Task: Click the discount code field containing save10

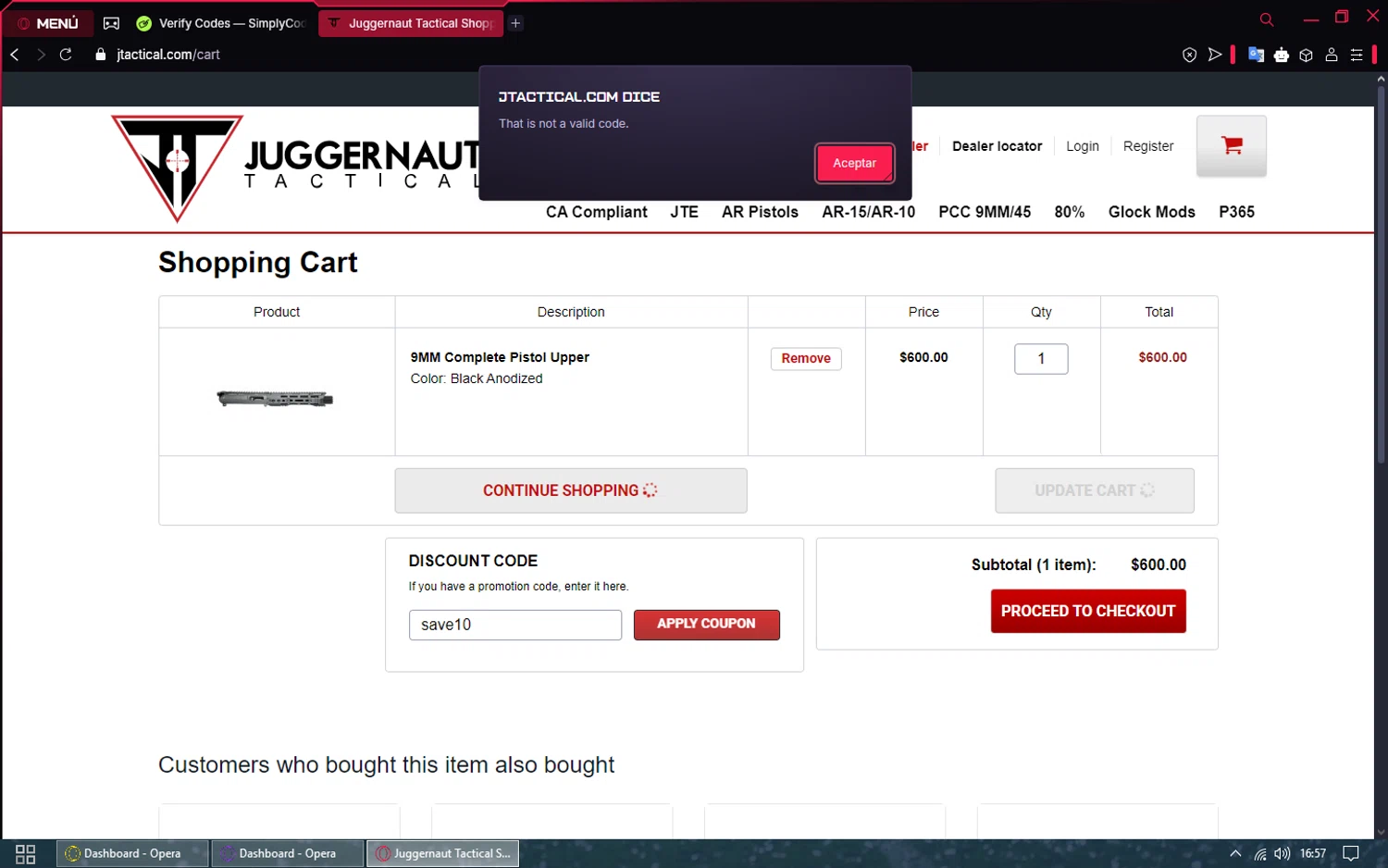Action: (515, 625)
